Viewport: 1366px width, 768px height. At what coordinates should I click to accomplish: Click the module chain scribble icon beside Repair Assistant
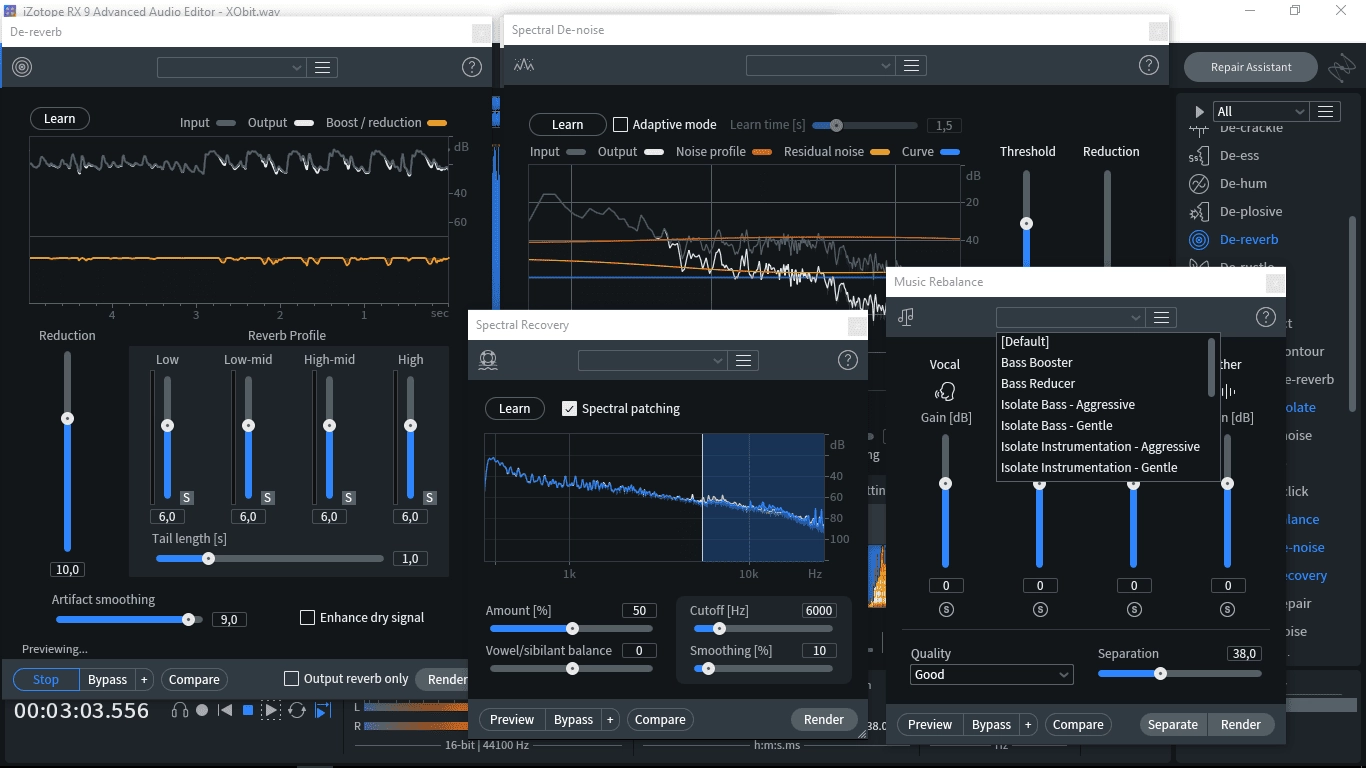pos(1340,68)
